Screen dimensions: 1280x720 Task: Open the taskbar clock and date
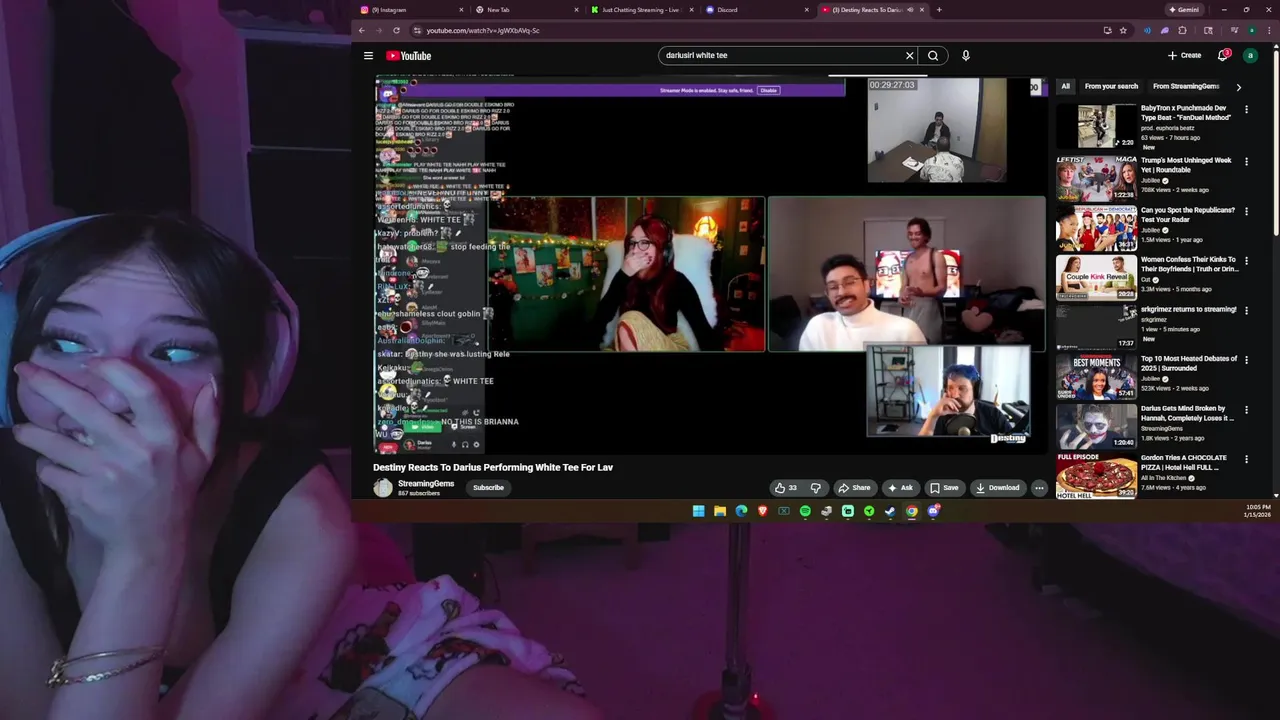1257,511
